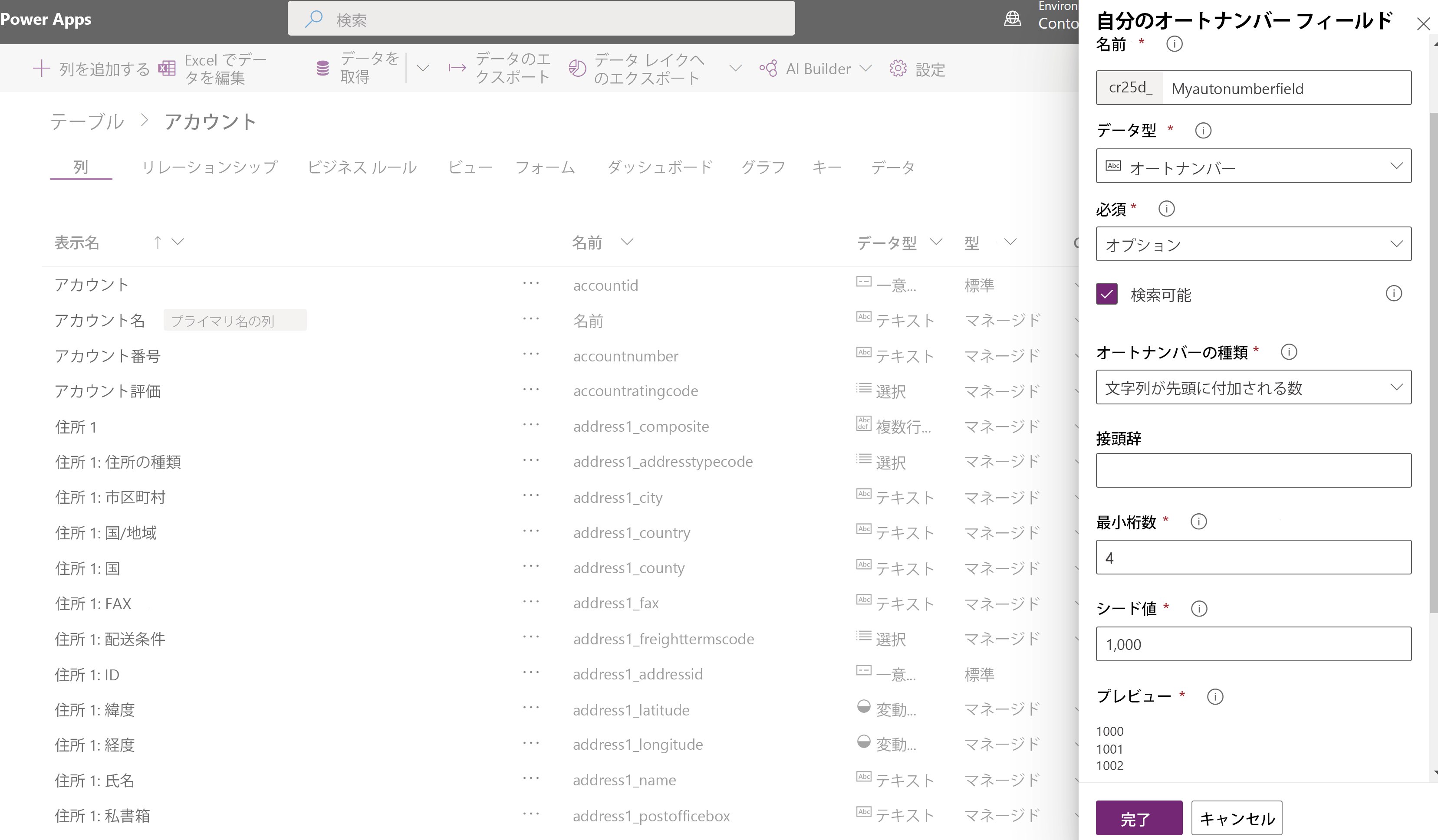Viewport: 1438px width, 840px height.
Task: Click the 接頭辞 input field
Action: pyautogui.click(x=1253, y=471)
